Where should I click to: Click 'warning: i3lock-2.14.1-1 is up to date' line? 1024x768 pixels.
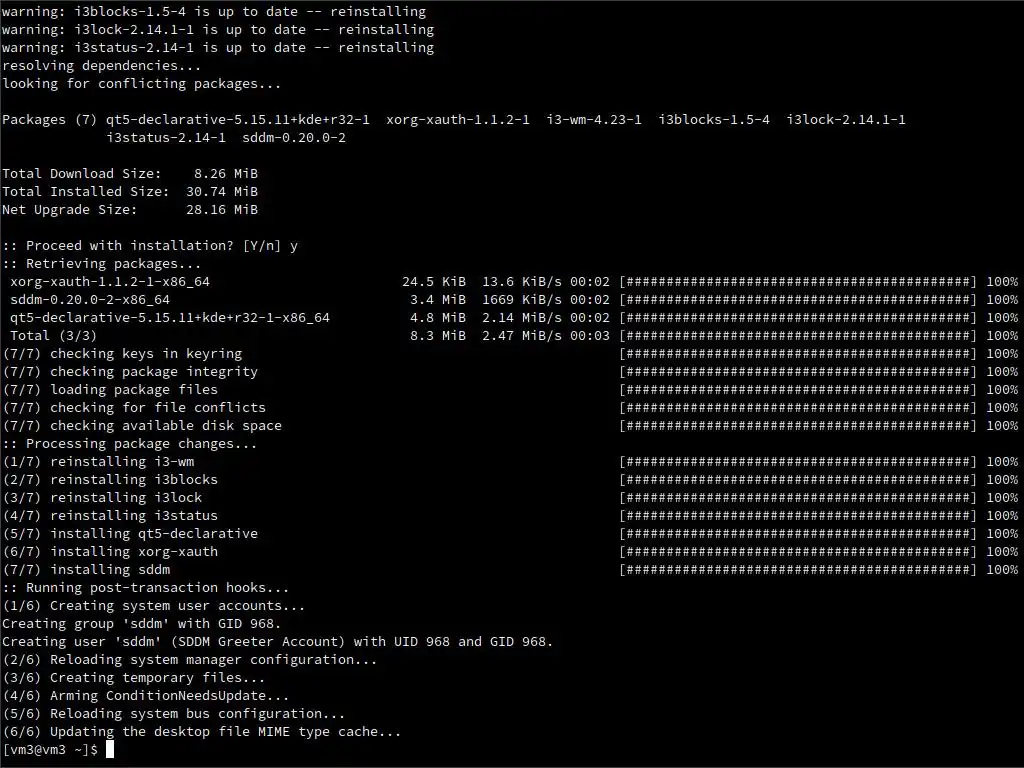click(x=218, y=29)
